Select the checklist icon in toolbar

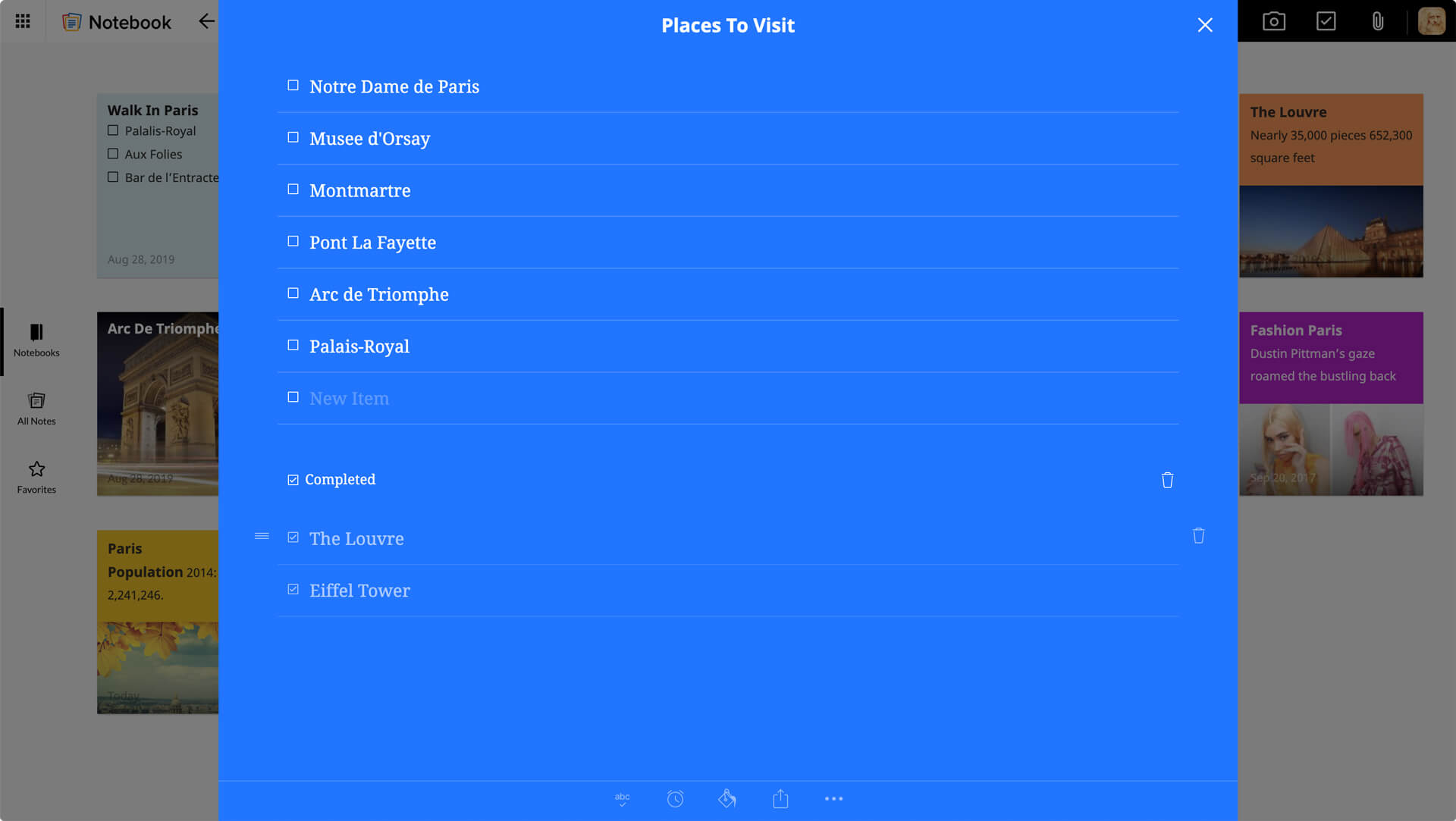coord(1326,21)
